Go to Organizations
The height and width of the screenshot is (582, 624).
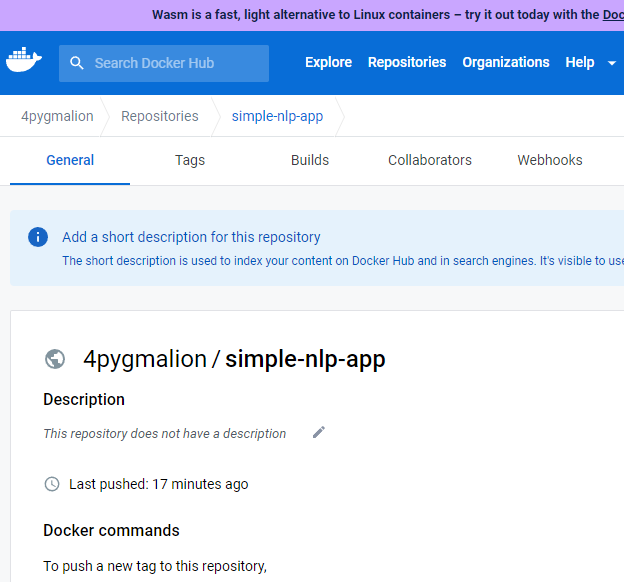coord(506,62)
